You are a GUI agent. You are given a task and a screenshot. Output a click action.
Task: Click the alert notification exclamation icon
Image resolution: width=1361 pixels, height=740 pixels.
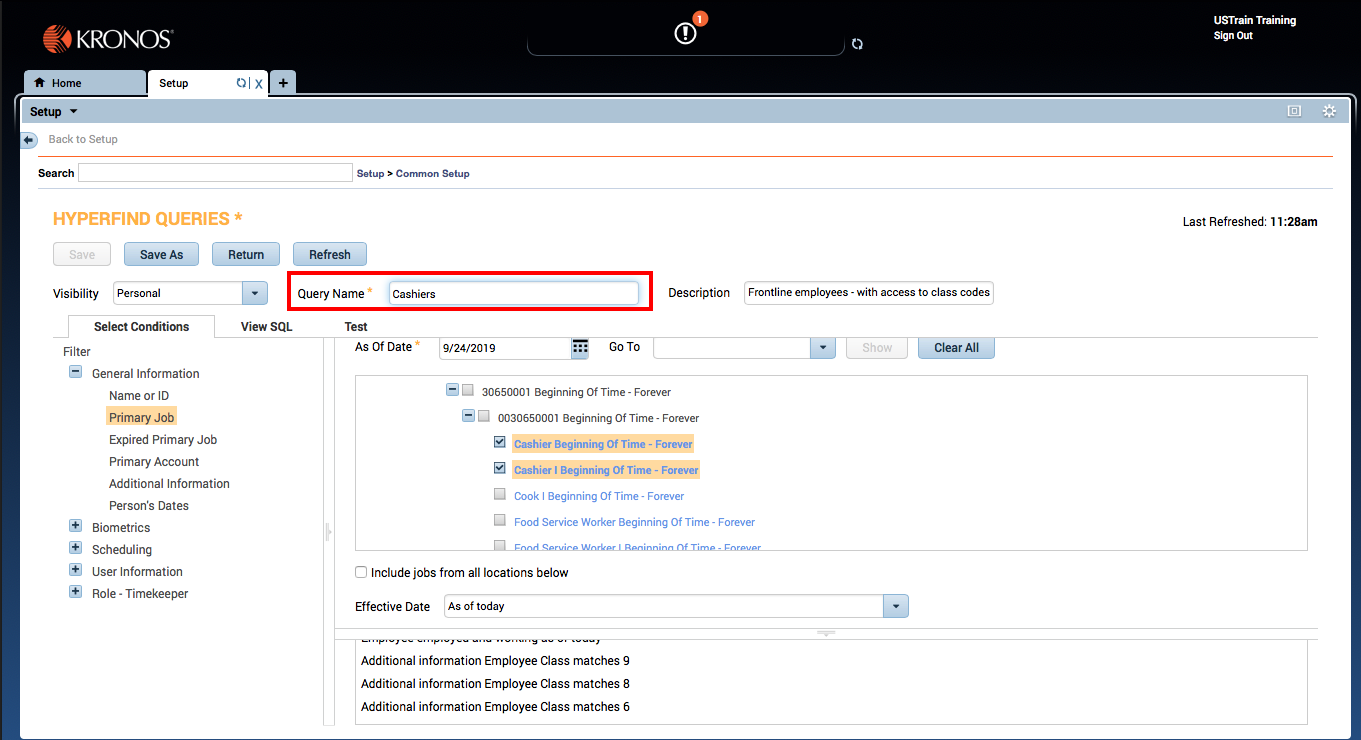(x=685, y=33)
